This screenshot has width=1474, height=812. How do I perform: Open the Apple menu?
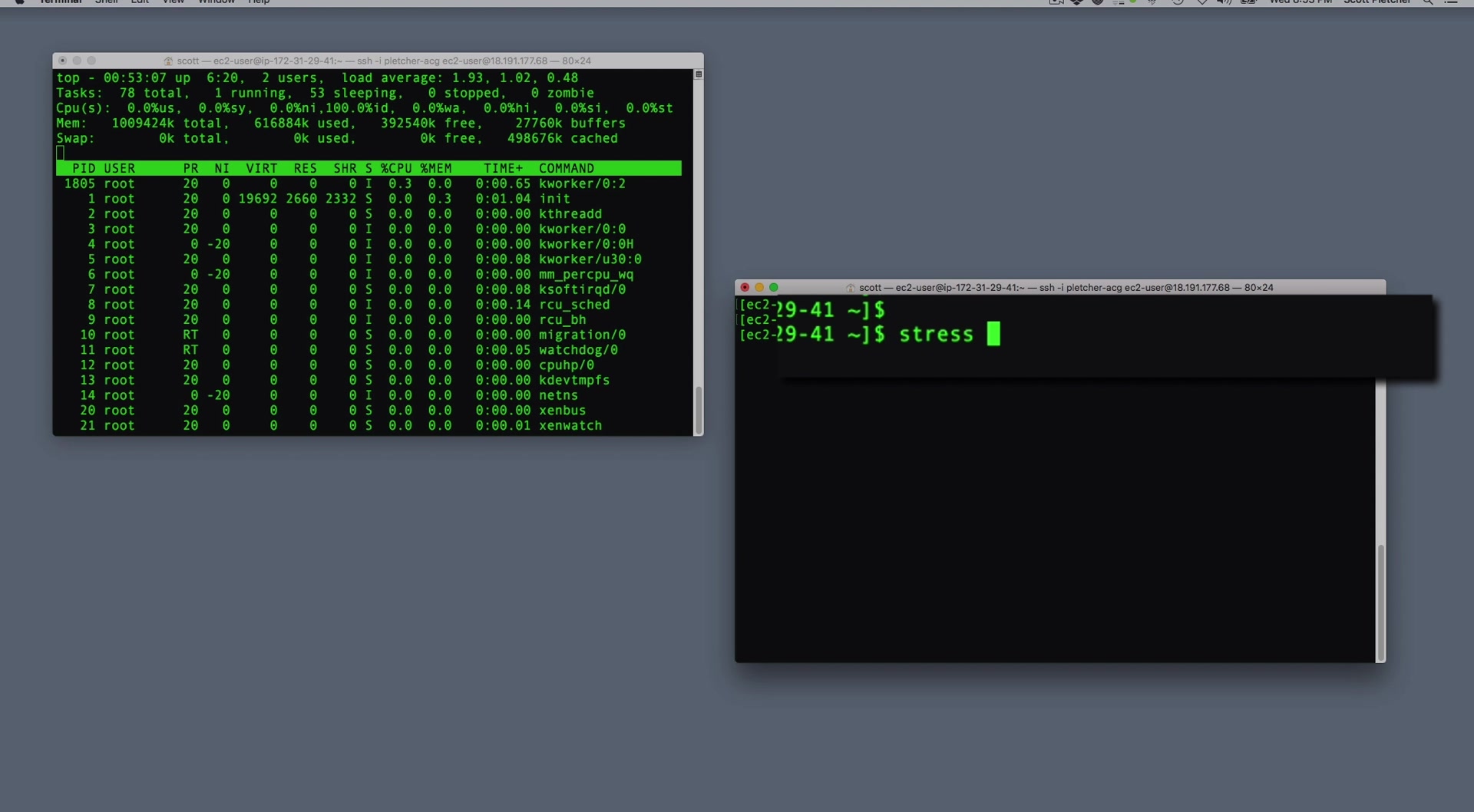click(x=19, y=2)
